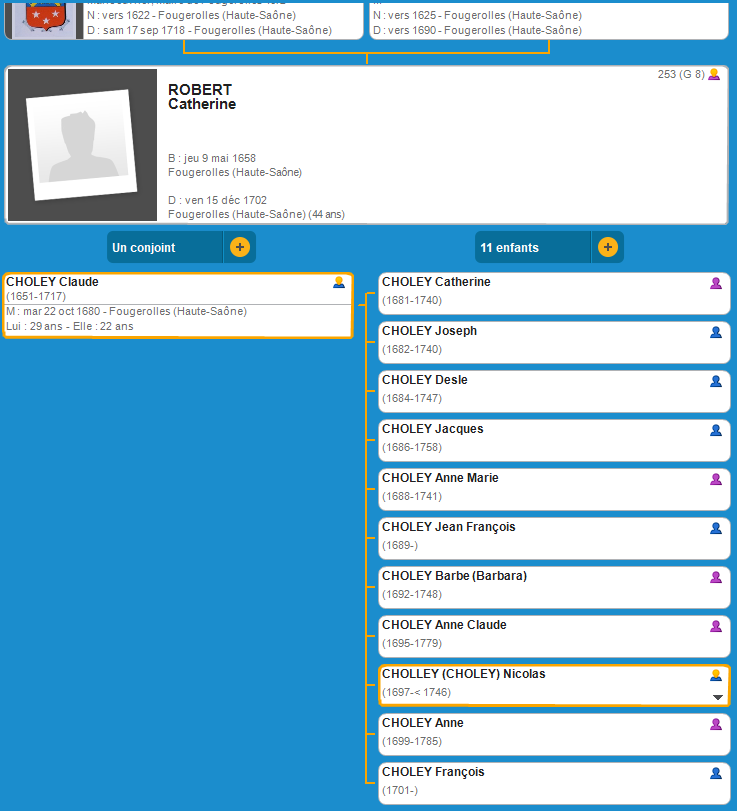The image size is (737, 811).
Task: Open the parent card born vers 1625
Action: click(x=548, y=18)
